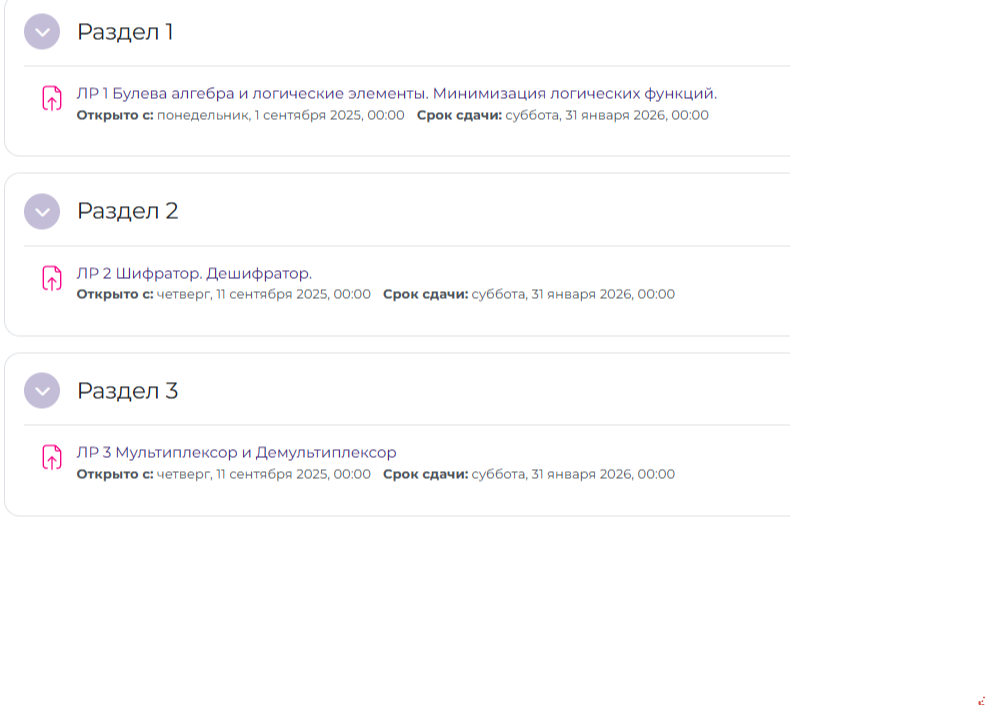Collapse the Раздел 1 section chevron
Screen dimensions: 985x705
point(42,32)
